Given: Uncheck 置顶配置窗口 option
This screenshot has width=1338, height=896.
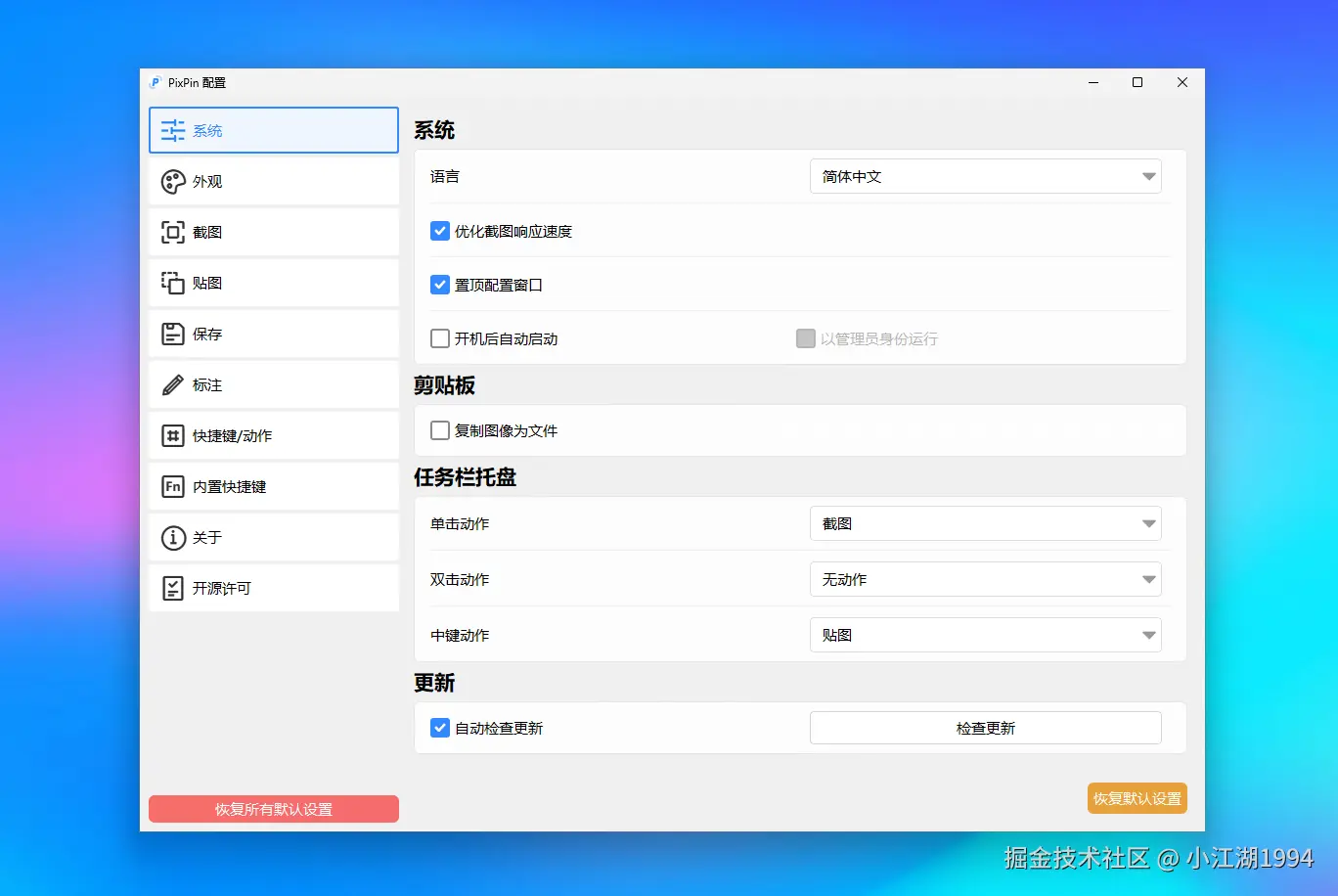Looking at the screenshot, I should (440, 285).
